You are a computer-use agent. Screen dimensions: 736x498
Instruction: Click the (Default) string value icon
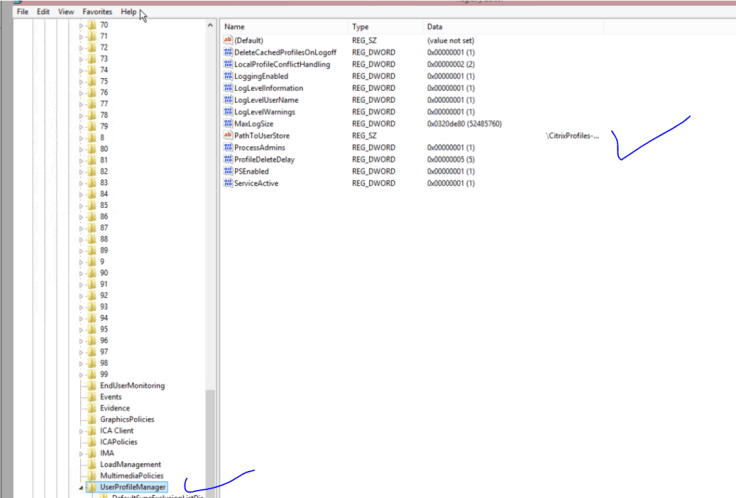coord(228,40)
